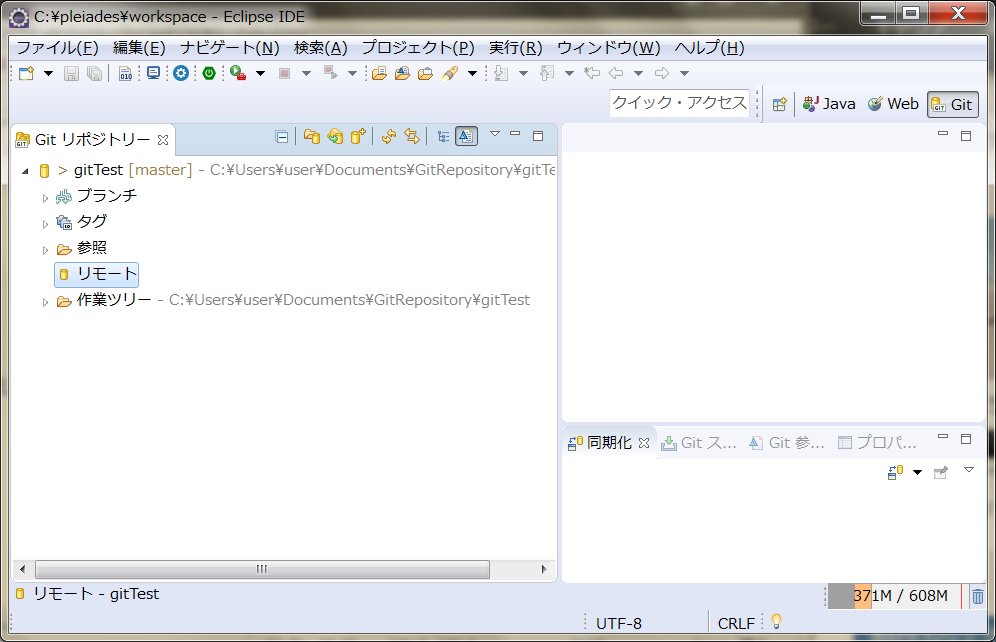Click the Last Edit Location icon
This screenshot has width=996, height=642.
[592, 73]
